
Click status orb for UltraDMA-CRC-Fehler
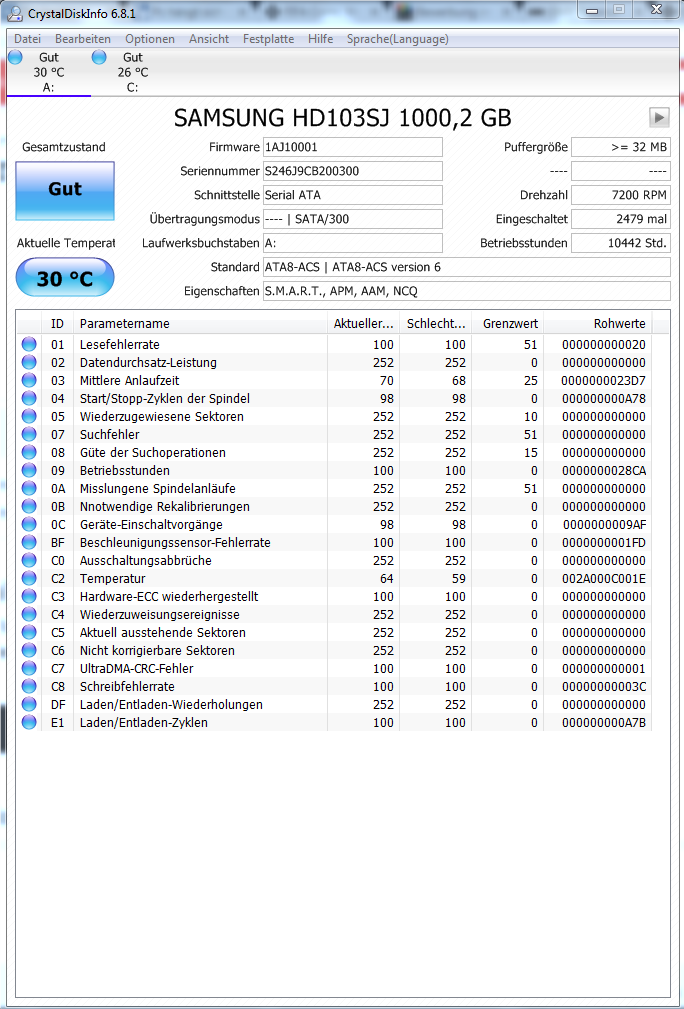point(28,669)
